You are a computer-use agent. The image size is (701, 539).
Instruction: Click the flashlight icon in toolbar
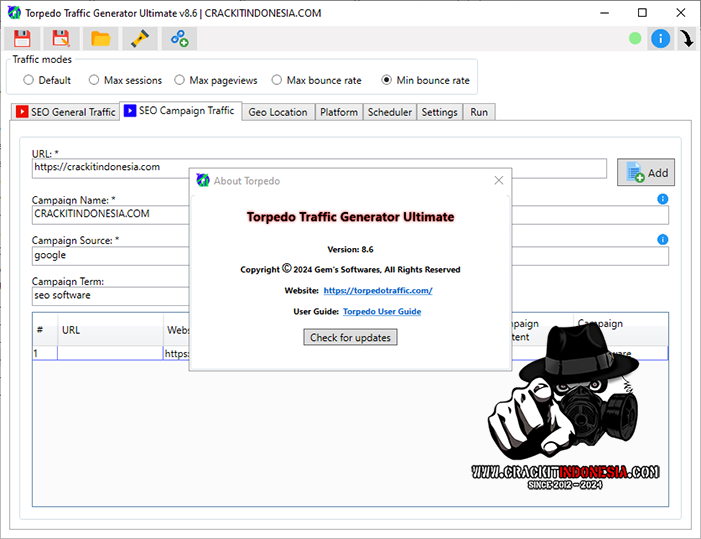point(139,39)
